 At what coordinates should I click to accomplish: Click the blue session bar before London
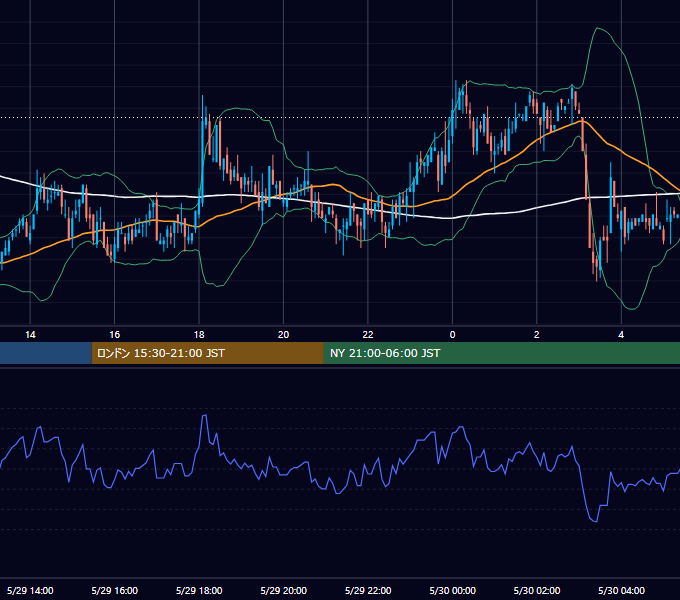tap(46, 353)
